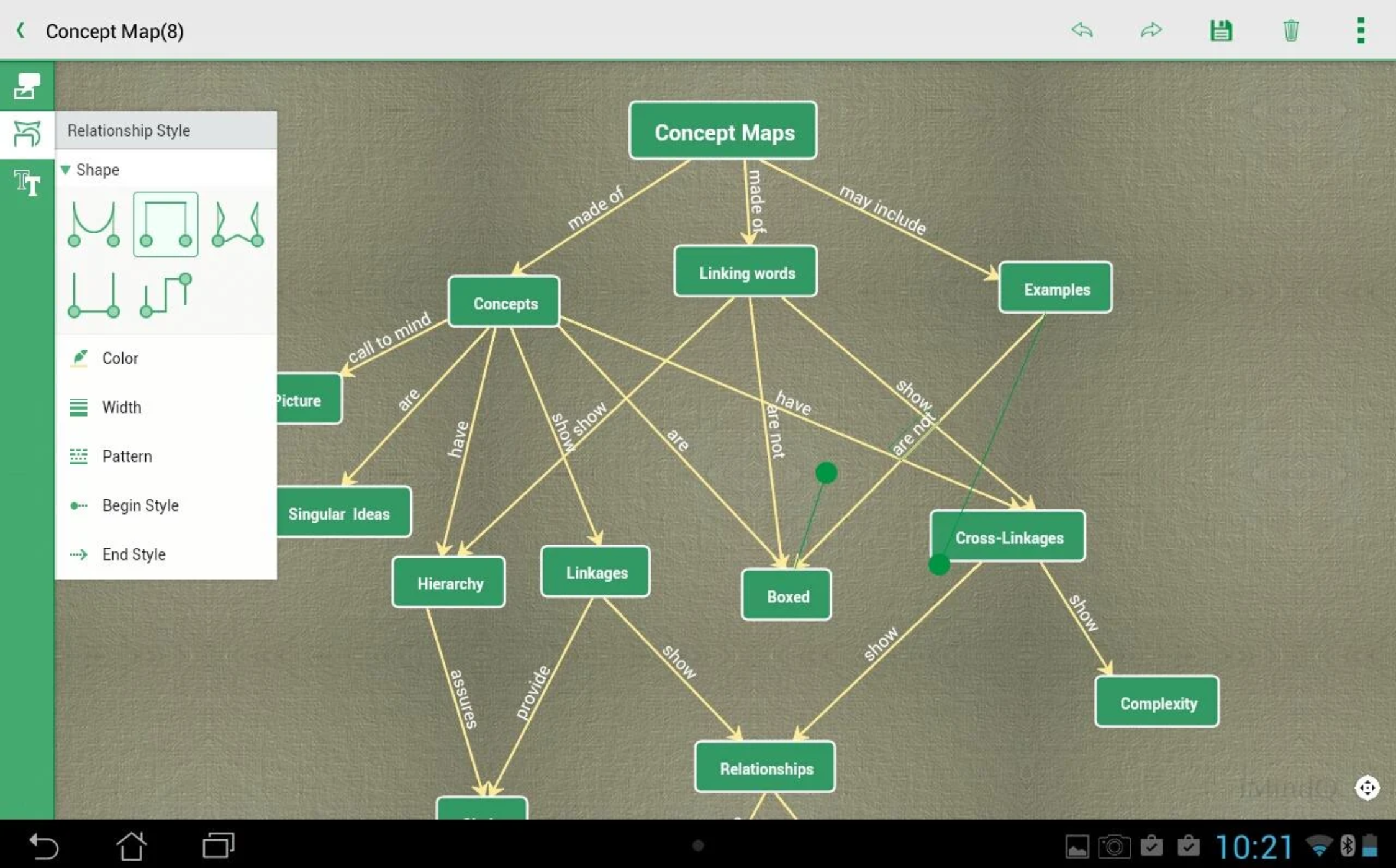Open the Pattern options

pos(127,456)
